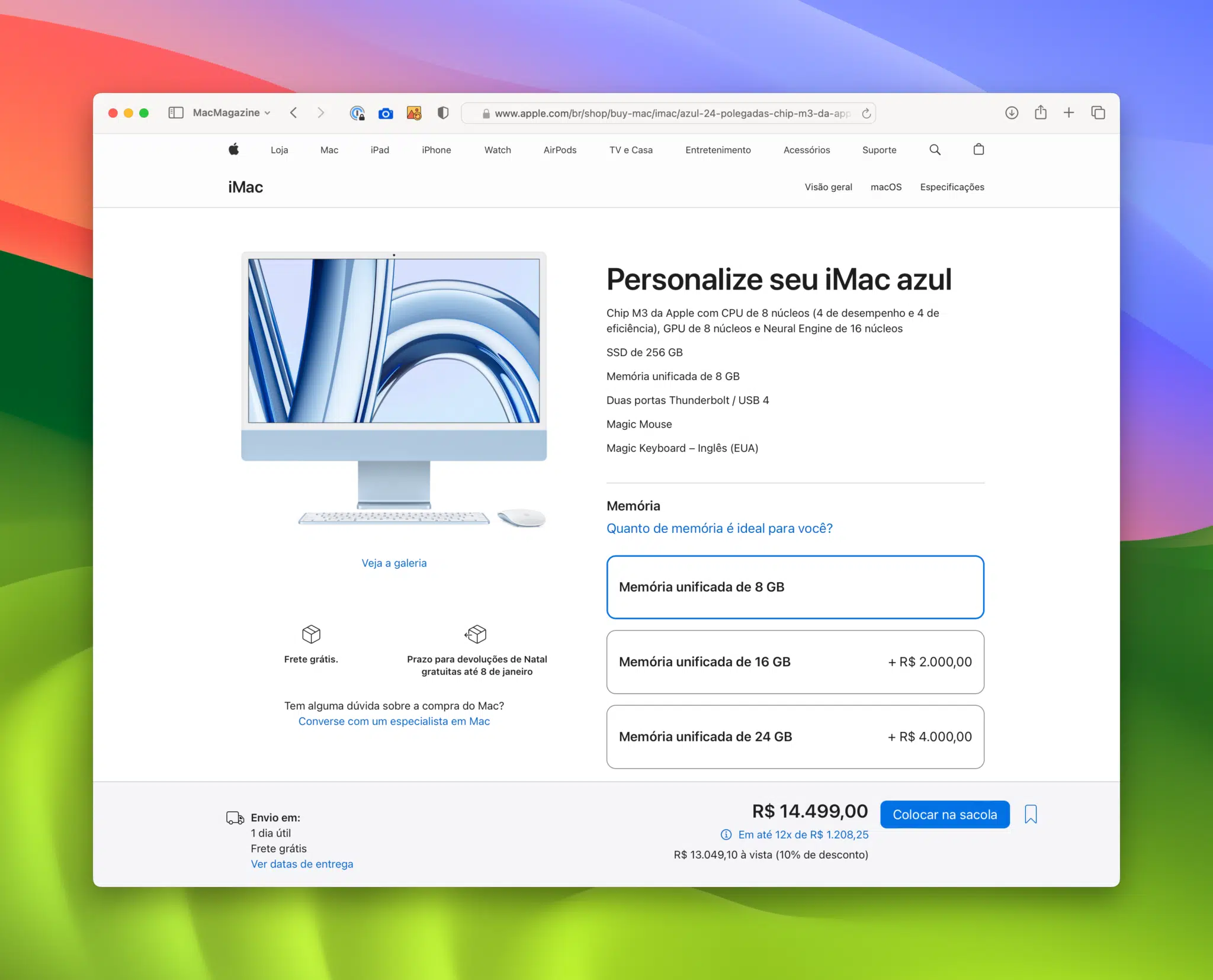Click the 1 dia útil shipping text
The height and width of the screenshot is (980, 1213).
click(271, 833)
